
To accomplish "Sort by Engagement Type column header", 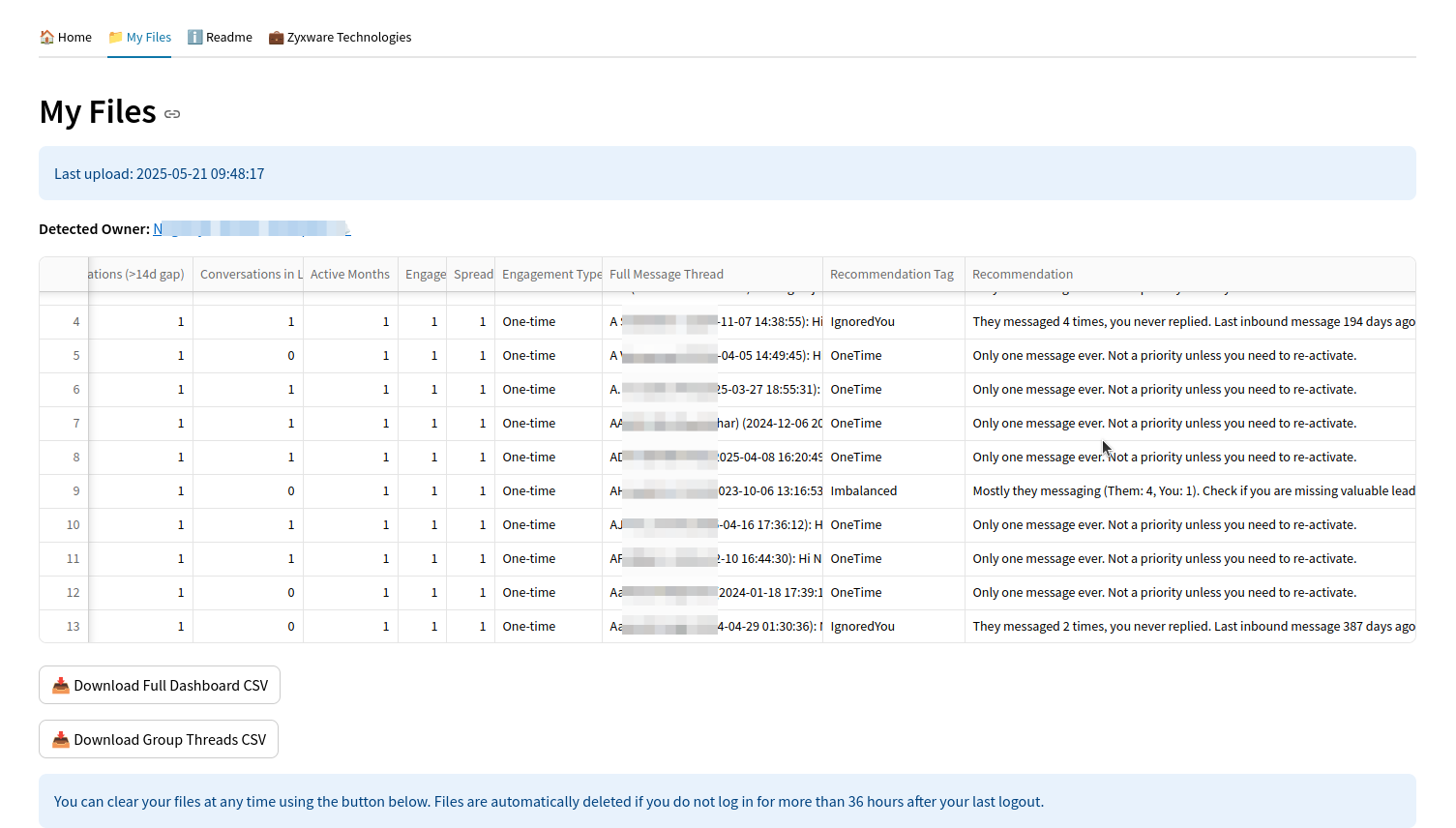I will pos(550,275).
